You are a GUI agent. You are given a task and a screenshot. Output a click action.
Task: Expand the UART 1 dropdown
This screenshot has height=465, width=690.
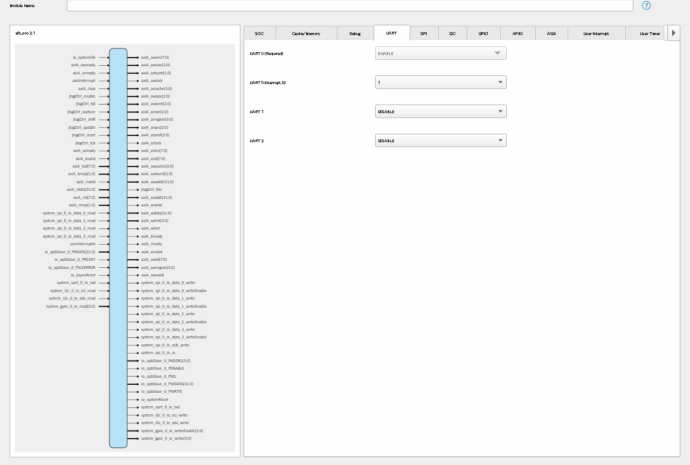(x=440, y=112)
